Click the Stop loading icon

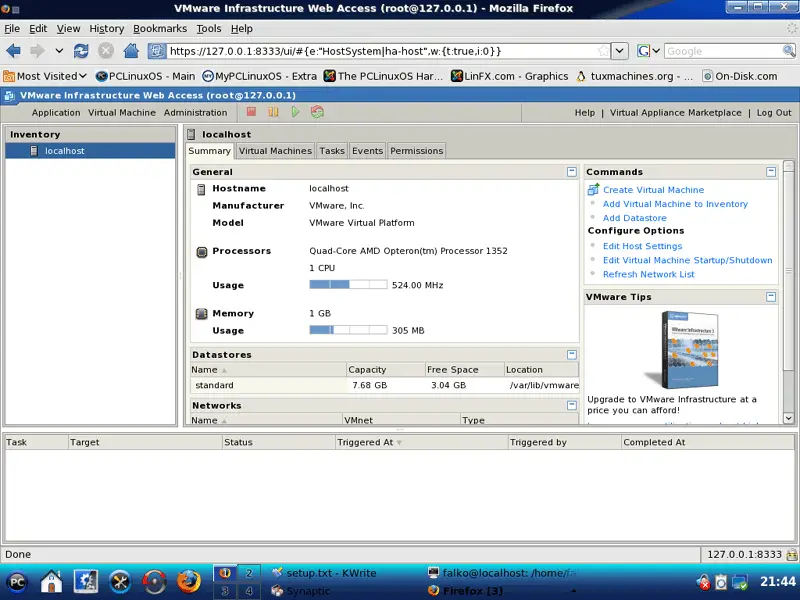click(x=106, y=51)
